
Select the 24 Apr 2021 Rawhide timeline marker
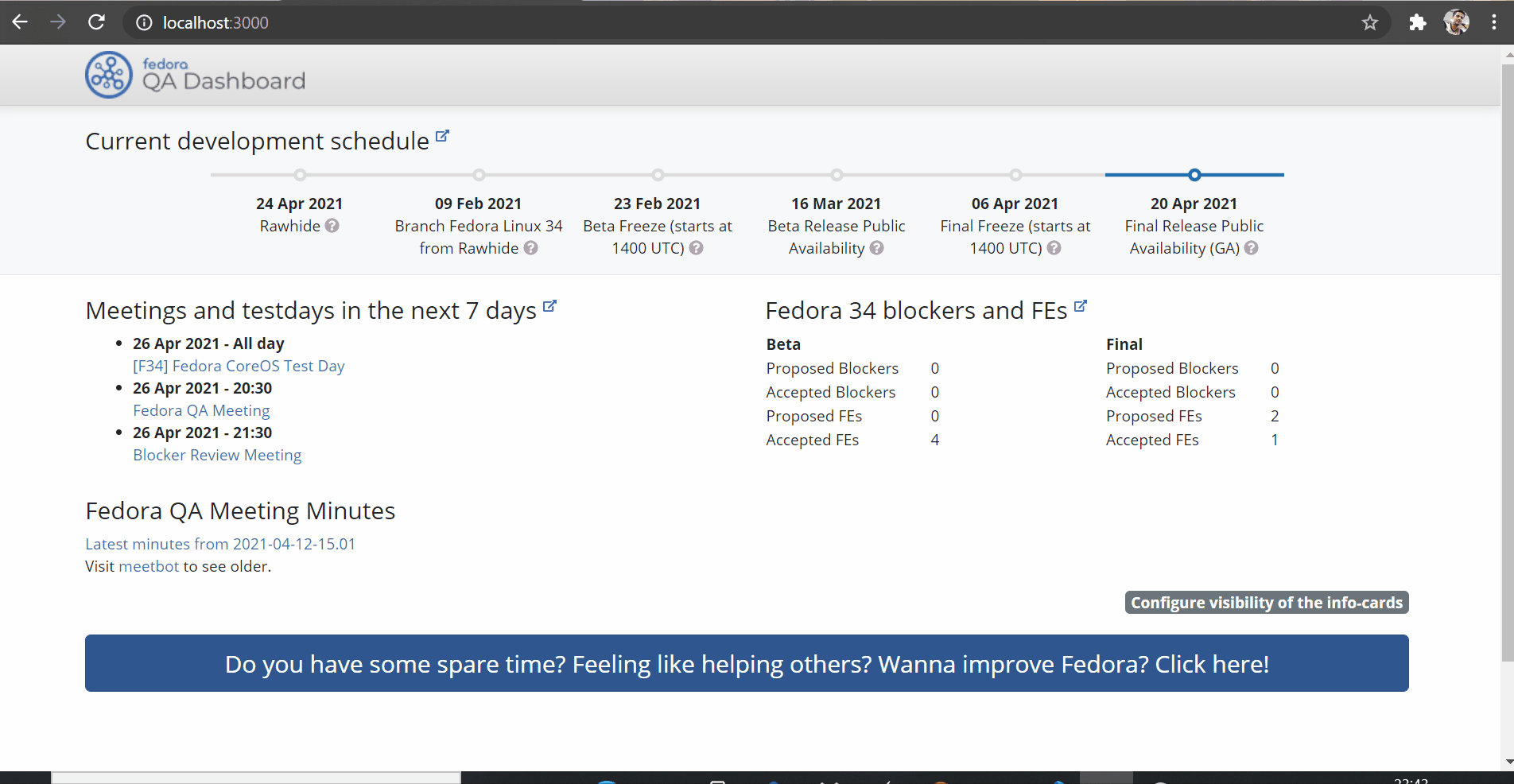click(300, 175)
